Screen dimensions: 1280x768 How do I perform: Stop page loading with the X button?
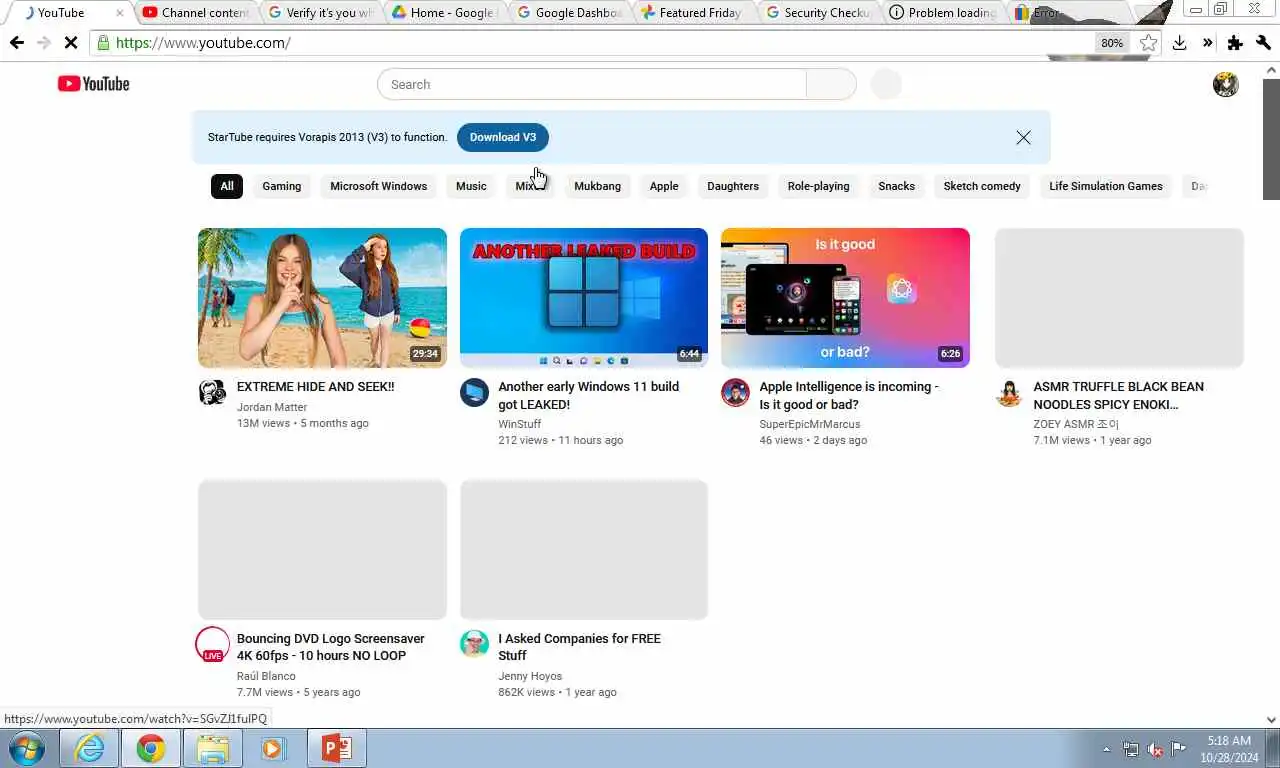click(x=70, y=43)
